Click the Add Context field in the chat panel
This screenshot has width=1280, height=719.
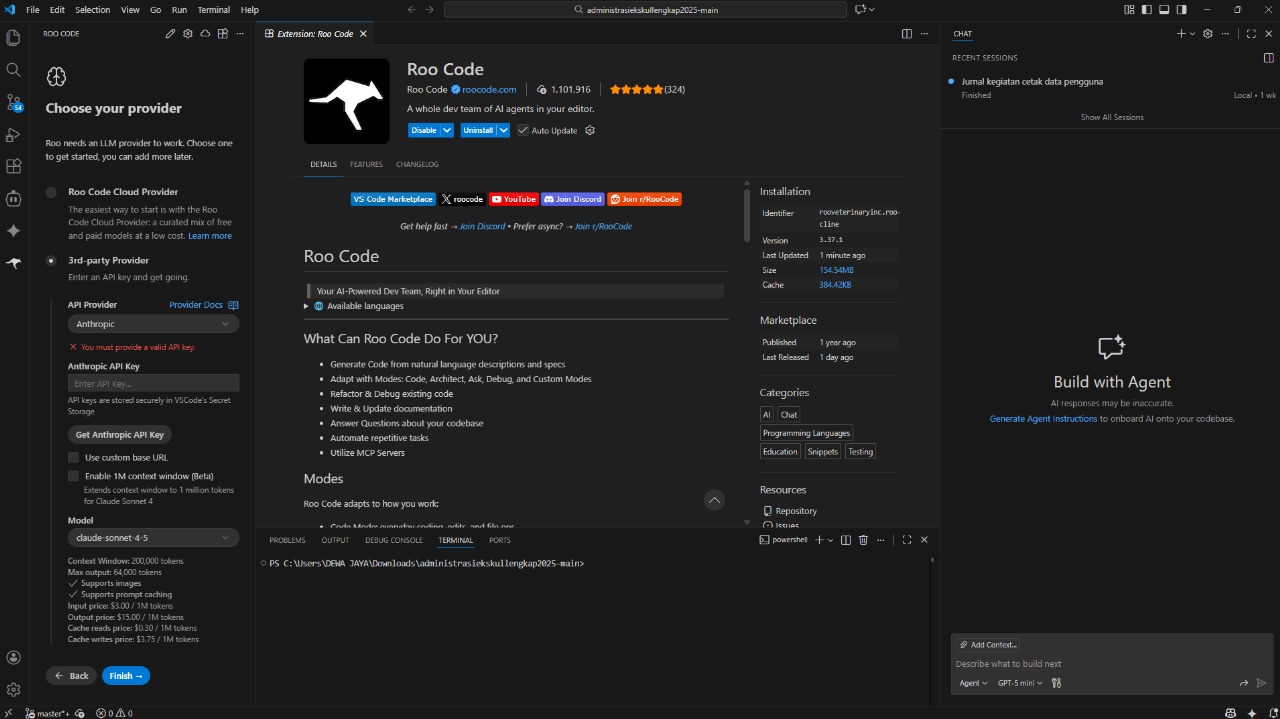coord(988,644)
